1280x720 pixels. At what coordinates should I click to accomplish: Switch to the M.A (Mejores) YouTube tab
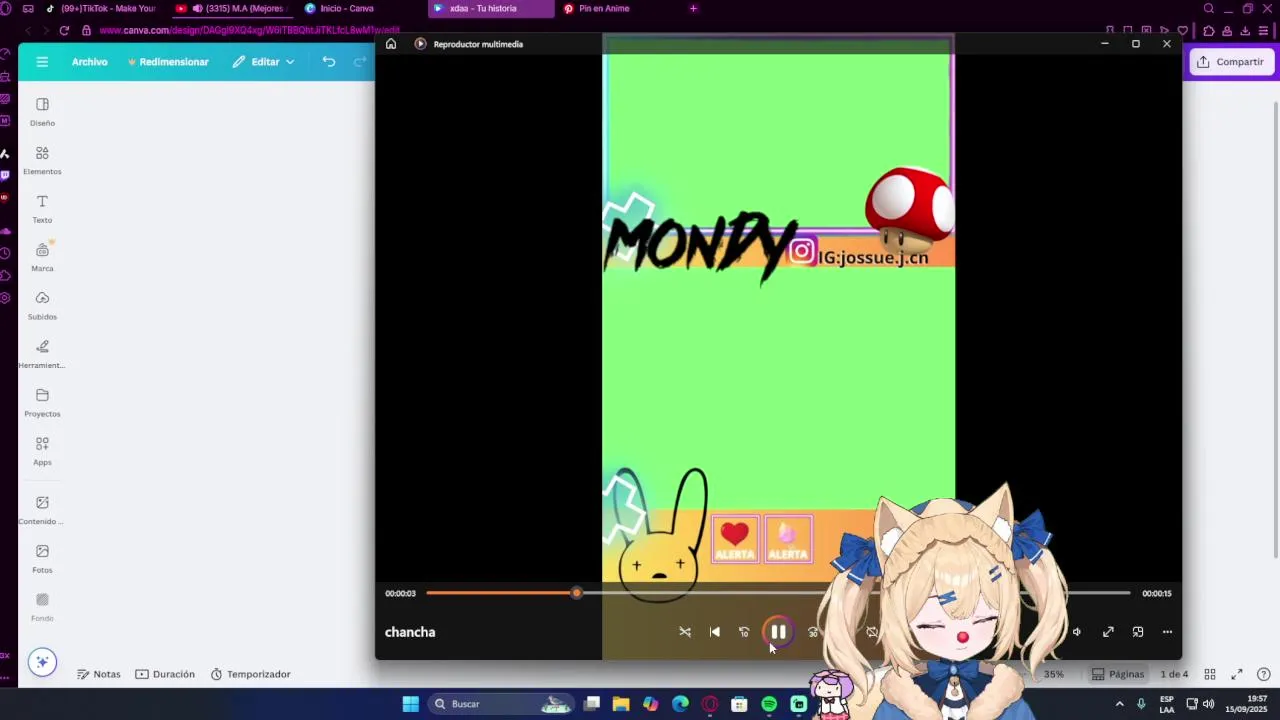coord(230,9)
